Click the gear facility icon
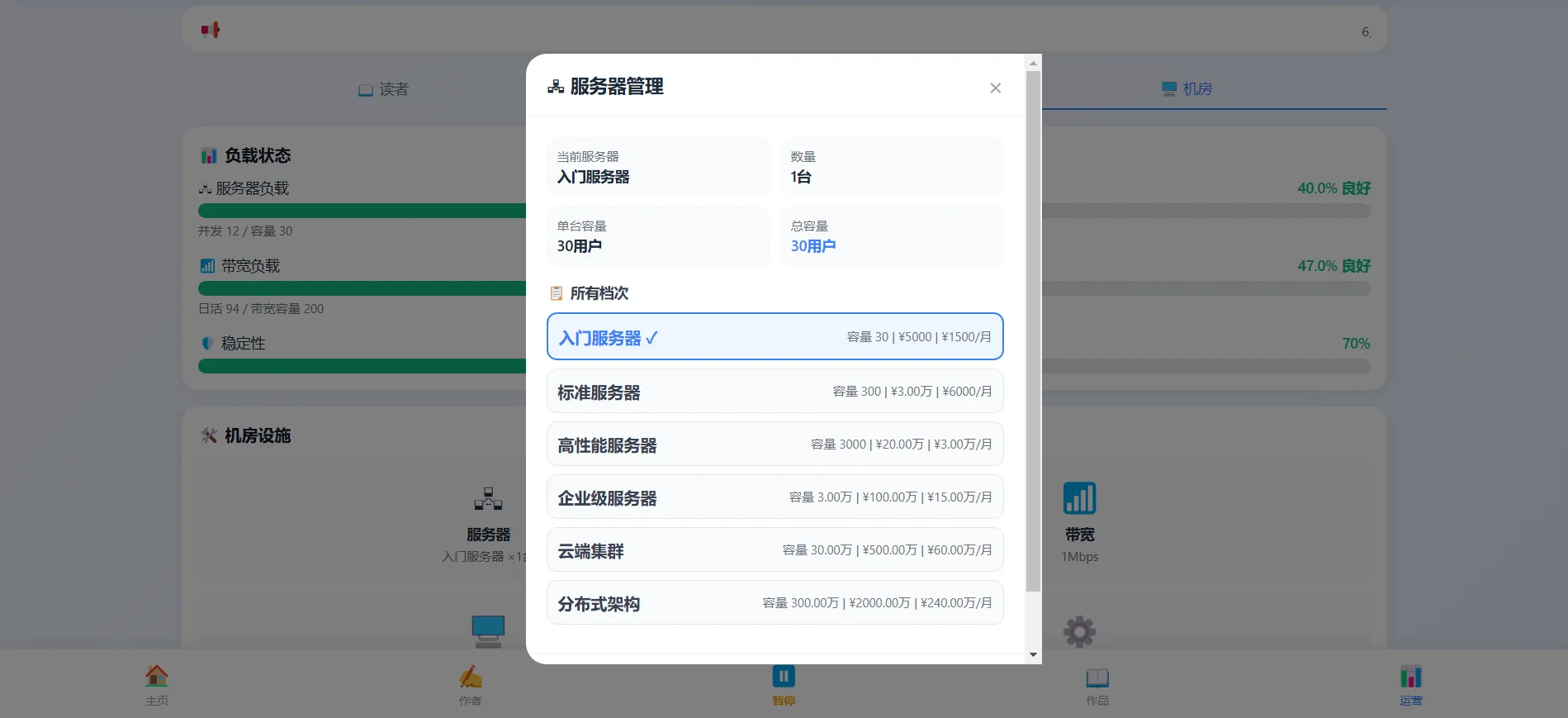This screenshot has width=1568, height=718. 1079,631
